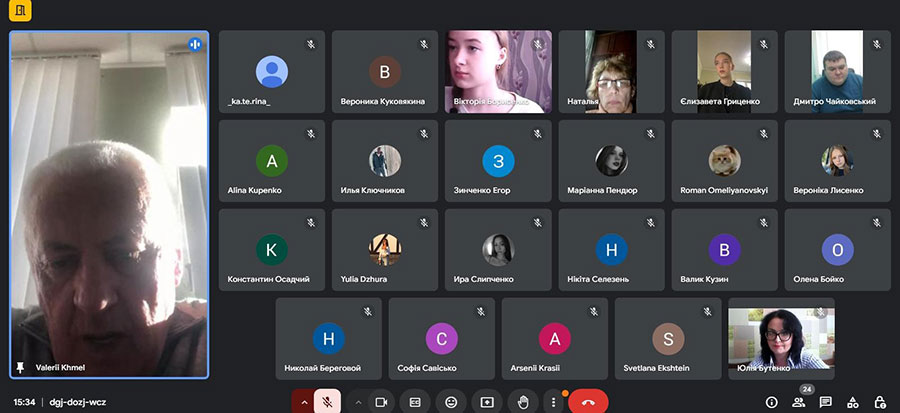
Task: Open the activities panel
Action: point(852,402)
